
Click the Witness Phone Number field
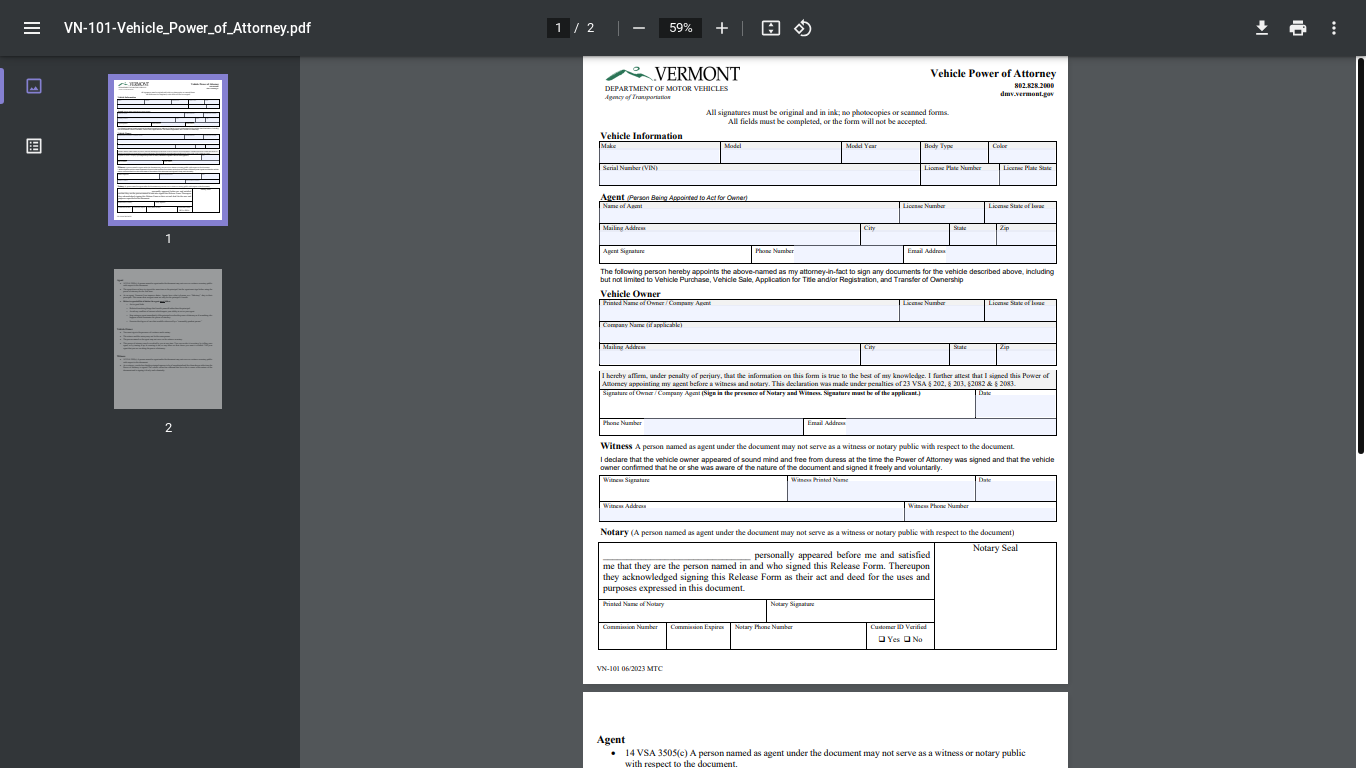coord(980,512)
